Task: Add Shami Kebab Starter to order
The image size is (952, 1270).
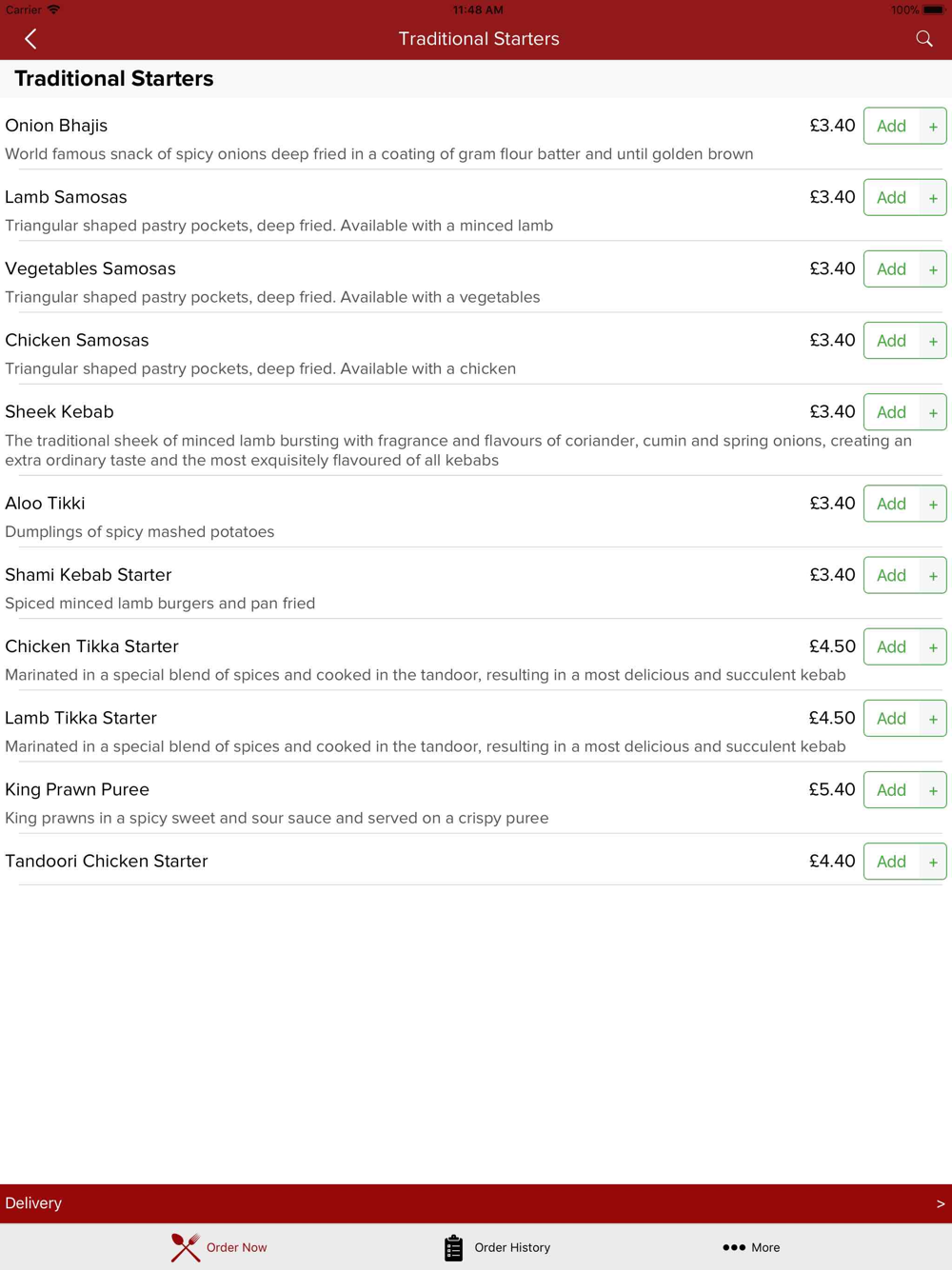Action: (x=892, y=575)
